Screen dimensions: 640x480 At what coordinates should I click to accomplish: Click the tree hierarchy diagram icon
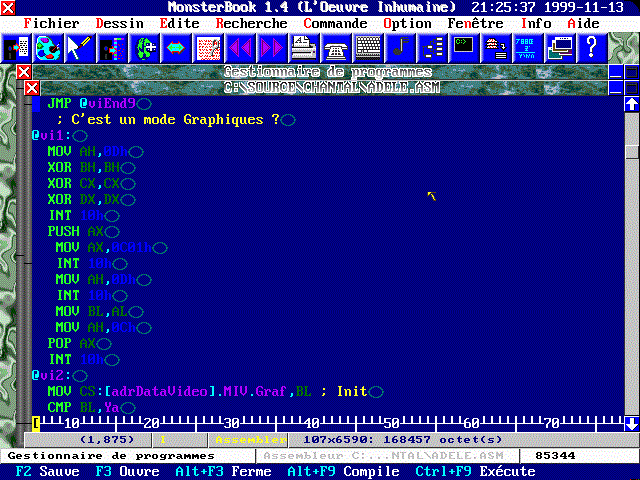(432, 48)
